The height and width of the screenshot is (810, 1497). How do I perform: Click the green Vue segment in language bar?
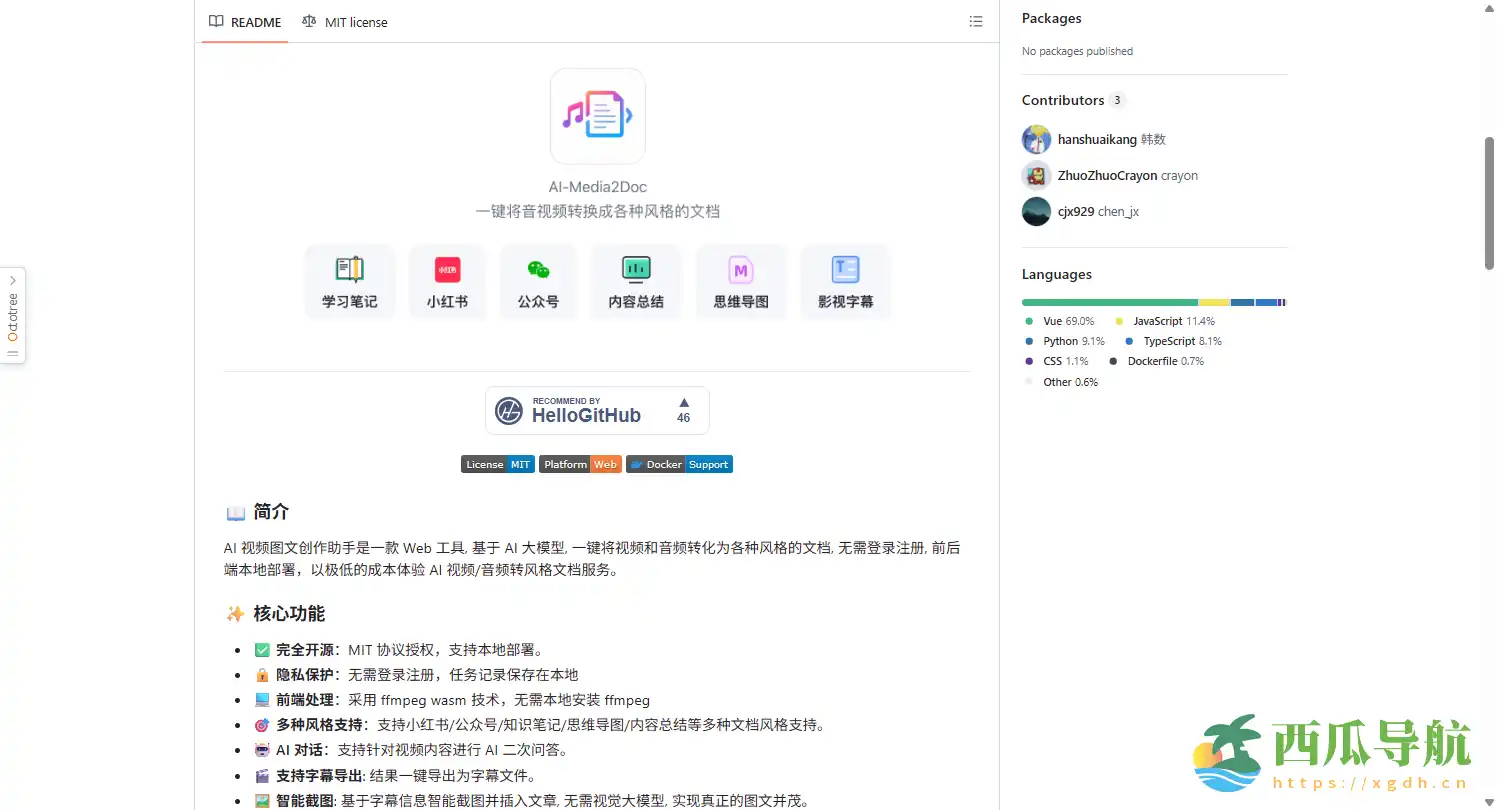(1109, 302)
